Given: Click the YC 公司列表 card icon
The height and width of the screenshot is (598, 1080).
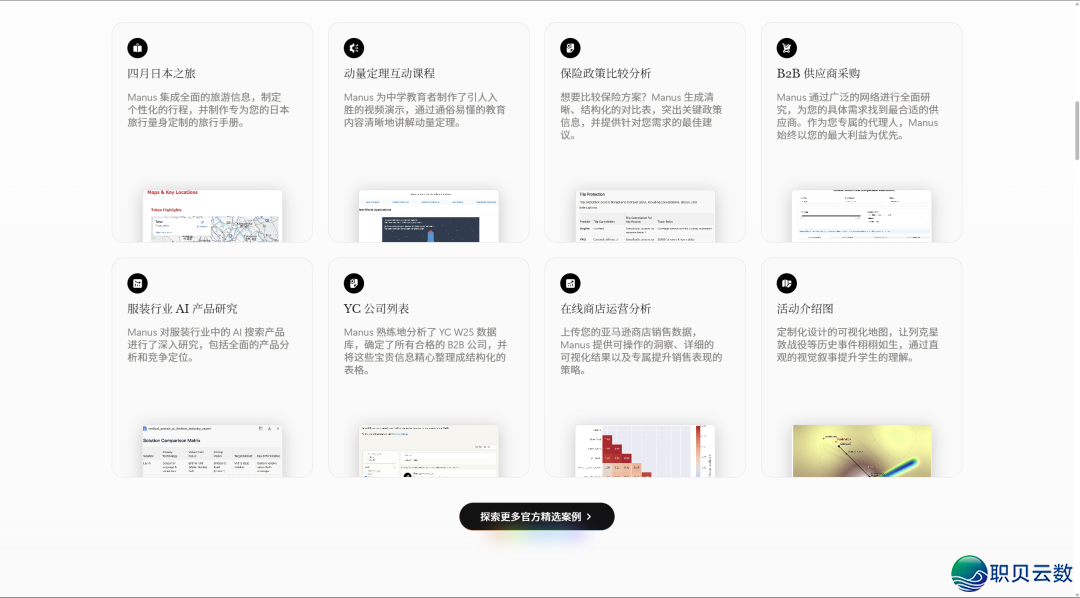Looking at the screenshot, I should pyautogui.click(x=354, y=283).
